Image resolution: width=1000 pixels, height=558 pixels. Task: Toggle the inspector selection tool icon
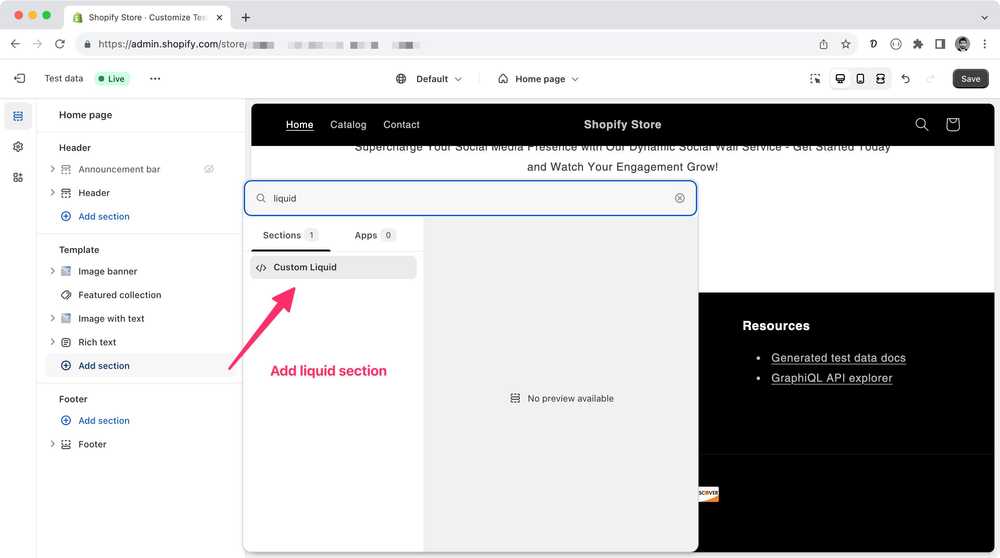tap(815, 79)
